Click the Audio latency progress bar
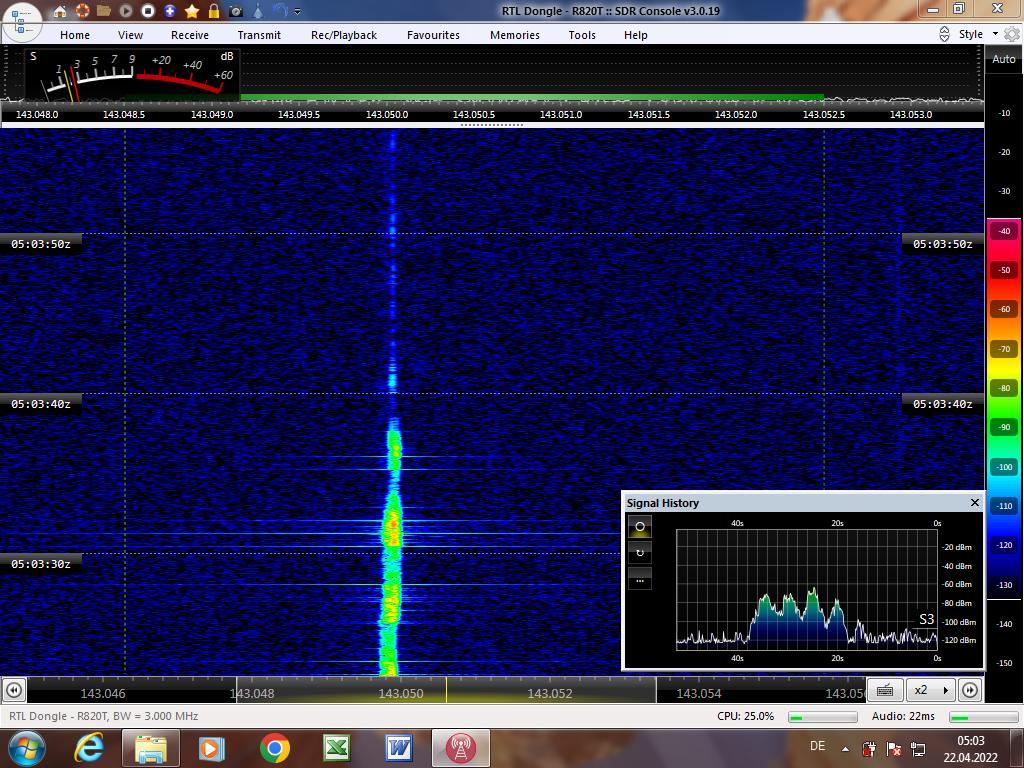 (x=984, y=717)
